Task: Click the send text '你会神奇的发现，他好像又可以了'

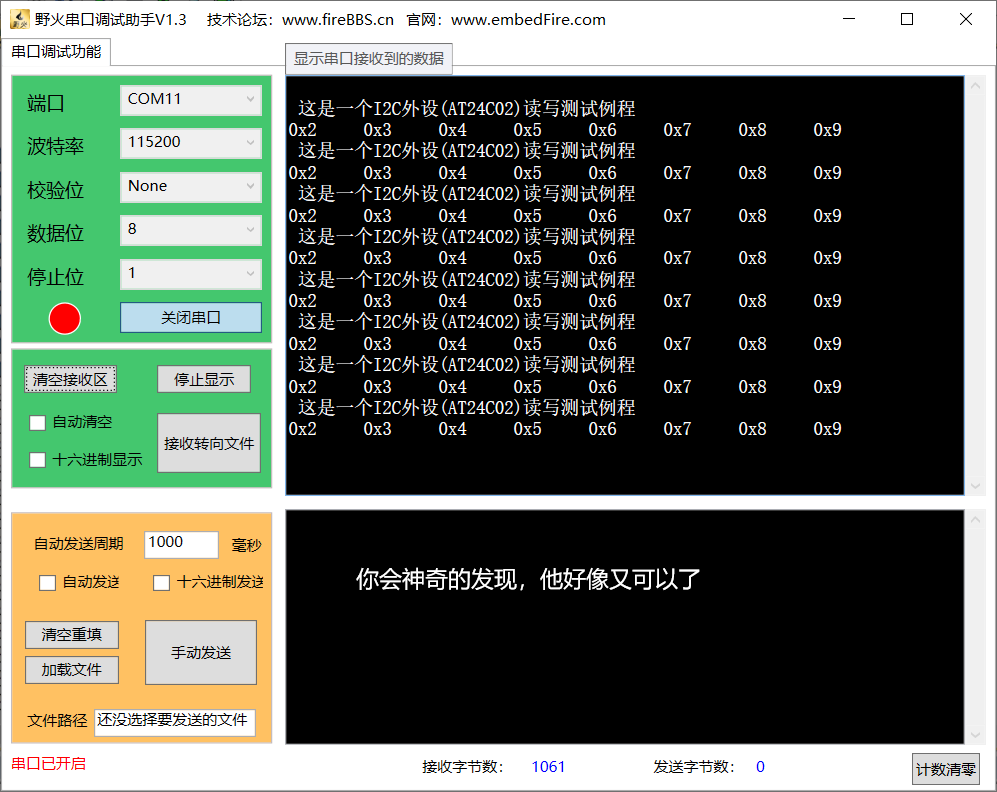Action: click(x=528, y=579)
